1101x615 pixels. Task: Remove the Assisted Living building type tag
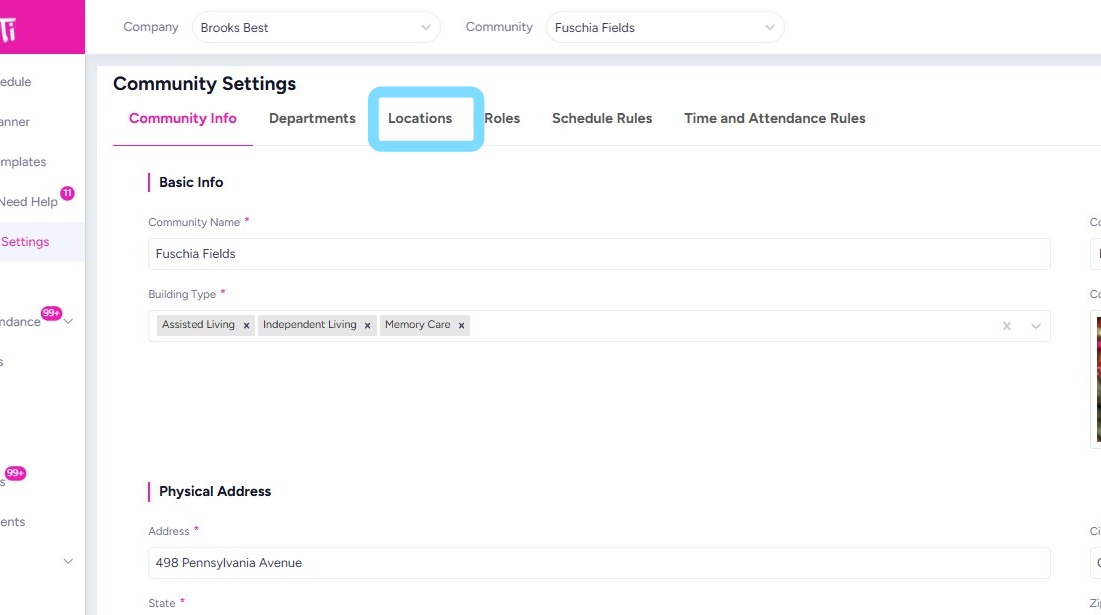point(247,325)
